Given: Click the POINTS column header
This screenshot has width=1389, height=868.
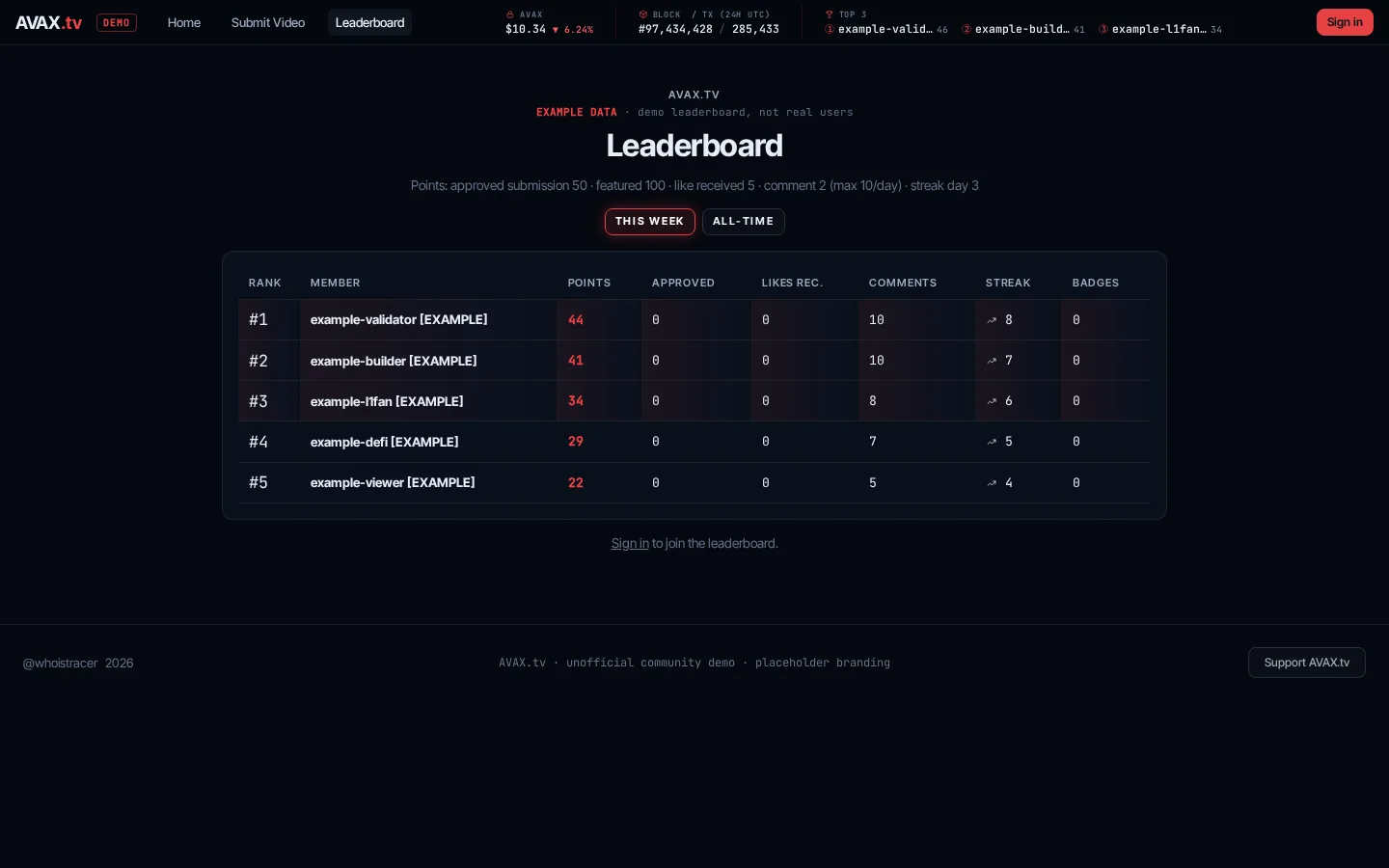Looking at the screenshot, I should click(589, 284).
